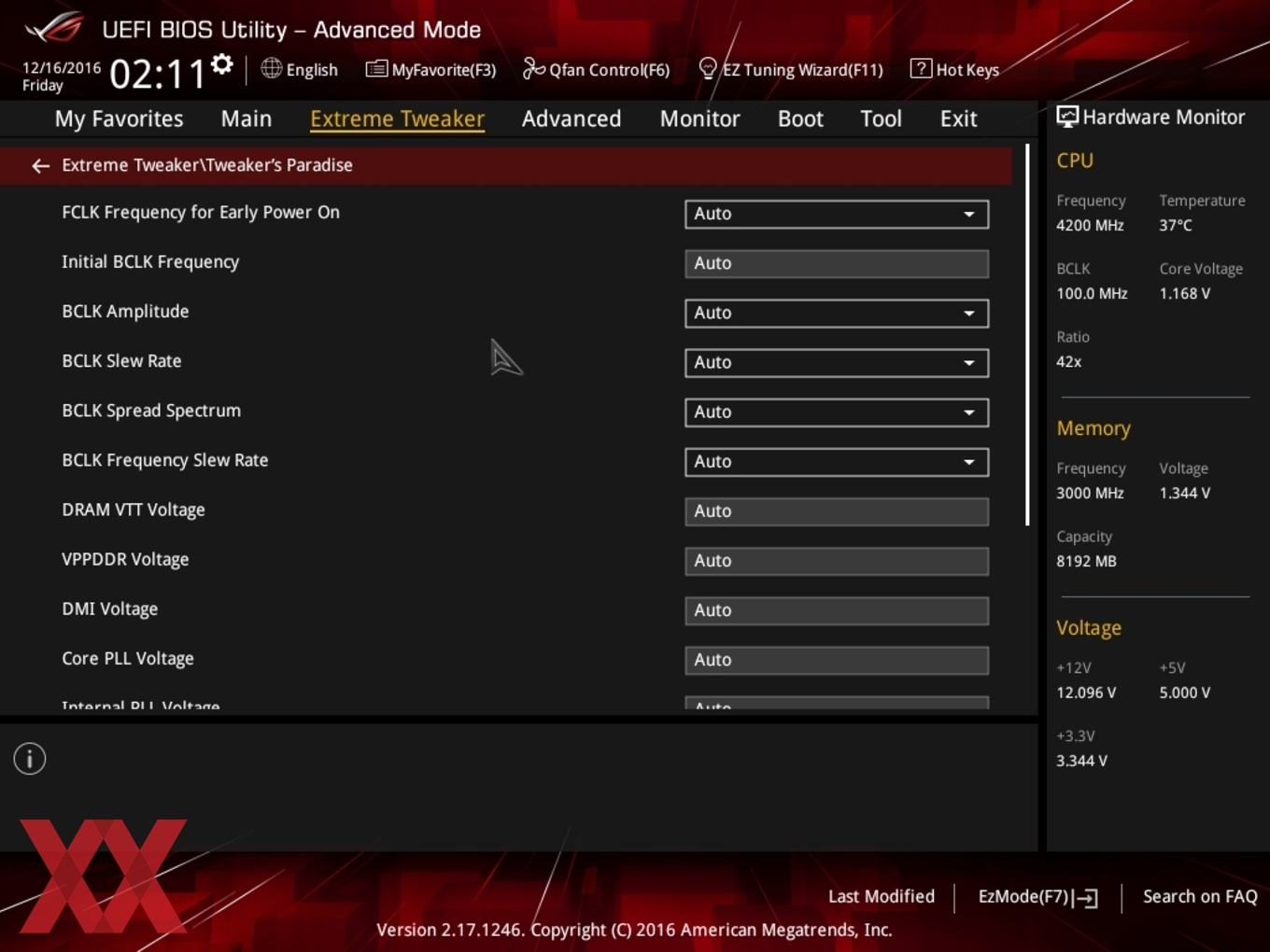Select the Core PLL Voltage label
Viewport: 1270px width, 952px height.
(x=128, y=658)
